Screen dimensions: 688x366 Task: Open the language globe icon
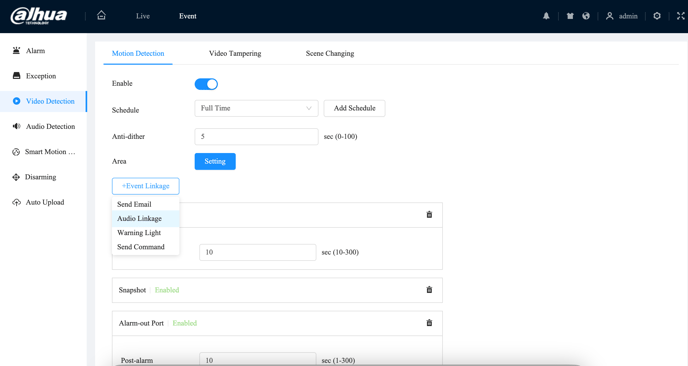[586, 16]
